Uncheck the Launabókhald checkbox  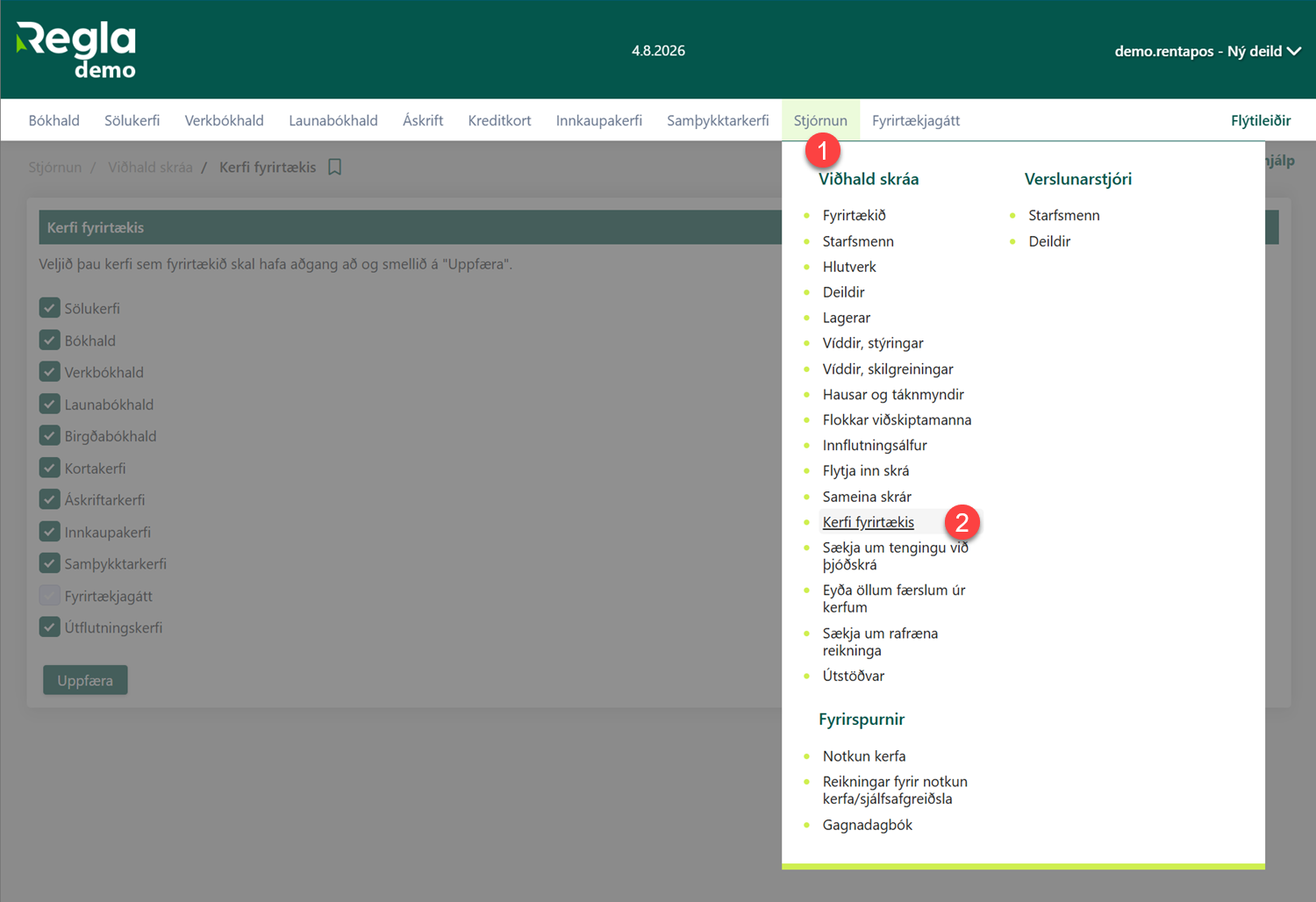coord(49,404)
